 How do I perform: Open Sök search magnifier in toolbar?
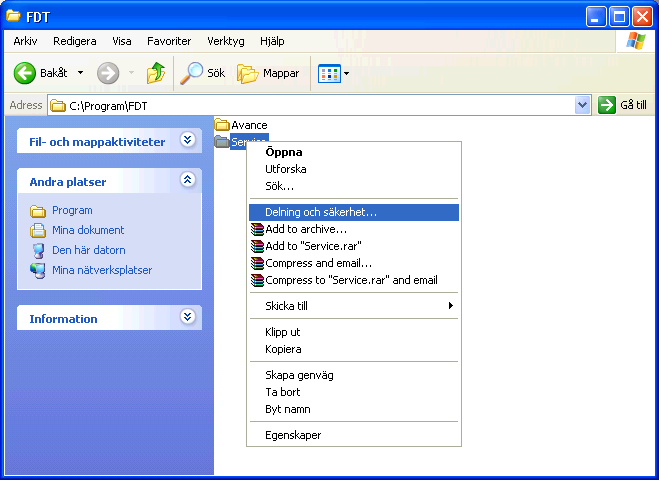point(191,73)
